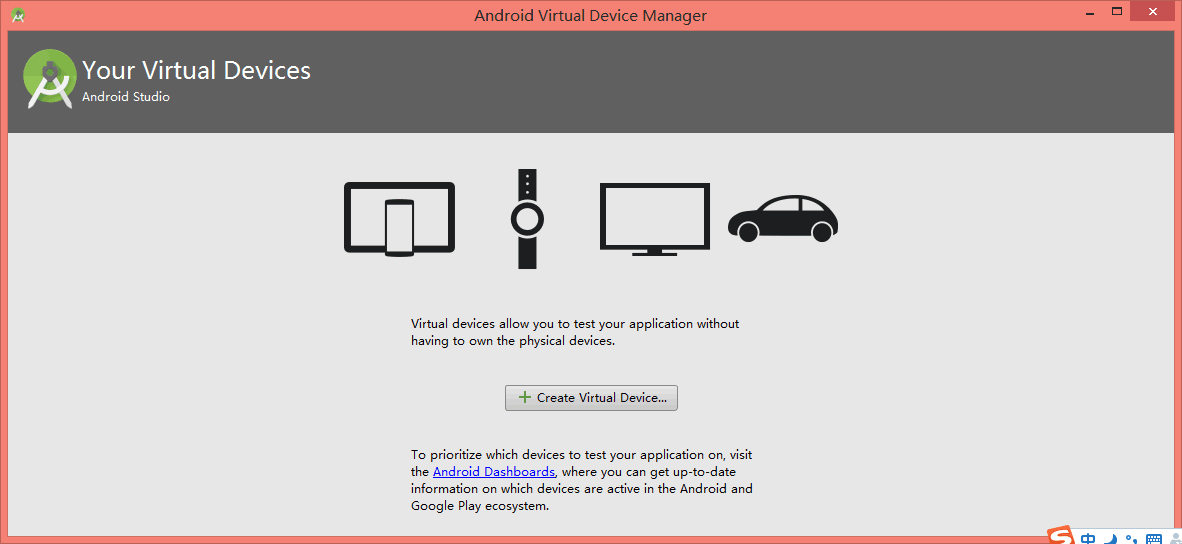The height and width of the screenshot is (544, 1182).
Task: Click the Create Virtual Device button
Action: coord(591,398)
